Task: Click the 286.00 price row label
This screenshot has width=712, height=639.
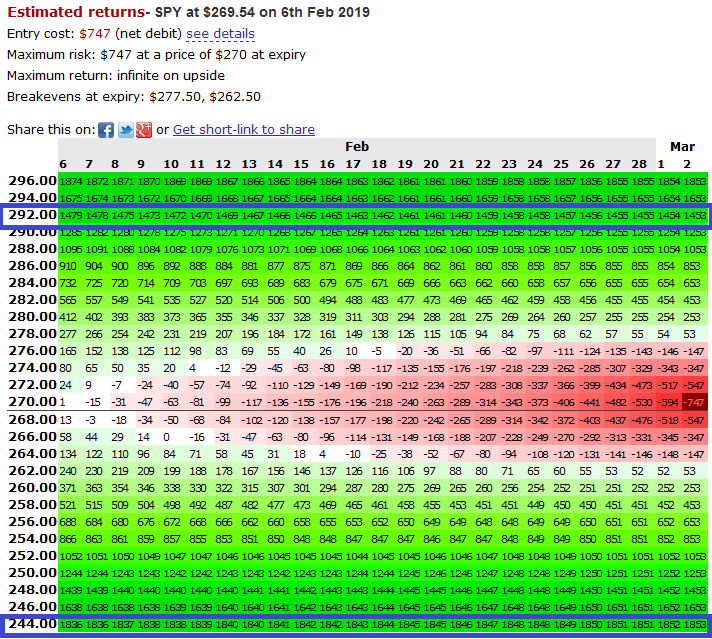Action: [x=32, y=266]
